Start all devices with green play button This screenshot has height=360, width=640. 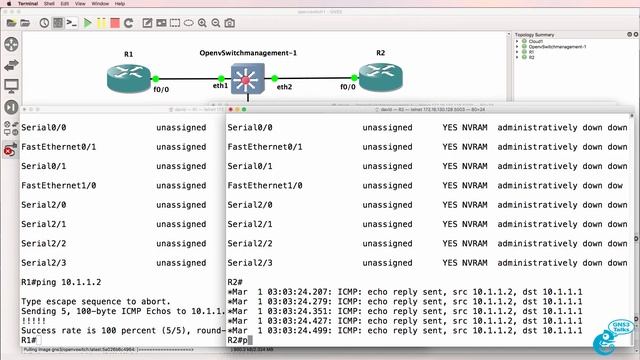[87, 23]
